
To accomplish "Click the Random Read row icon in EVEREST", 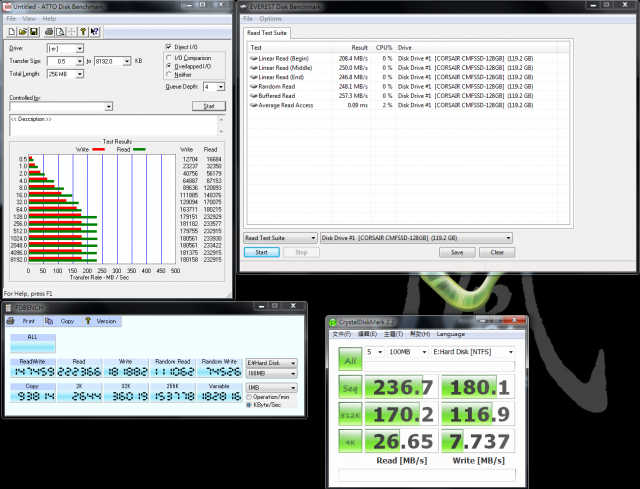I will coord(253,86).
